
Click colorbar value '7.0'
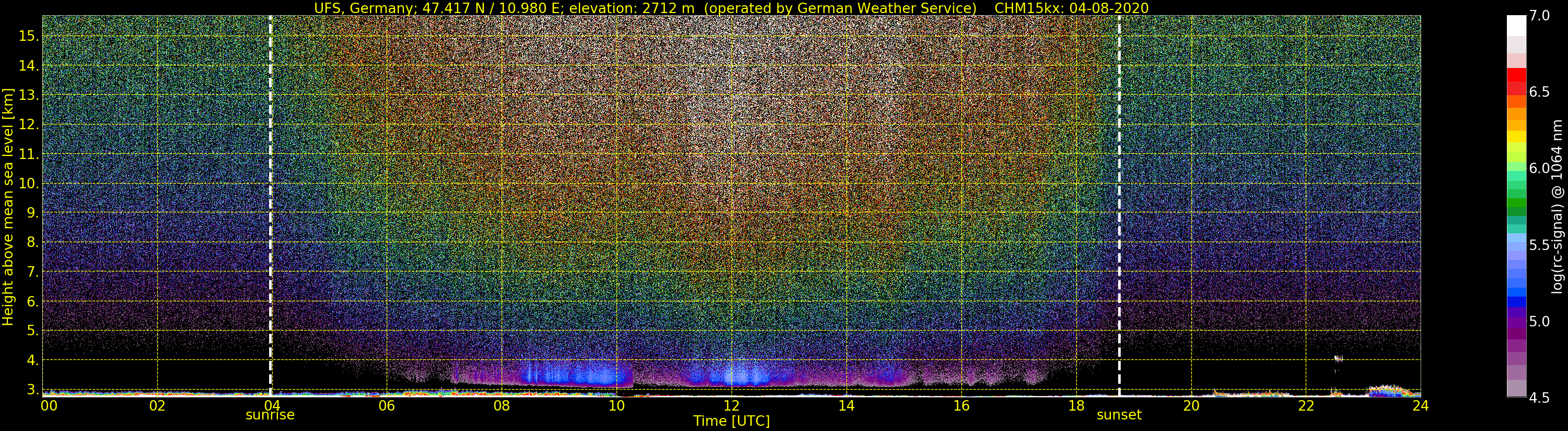1539,16
